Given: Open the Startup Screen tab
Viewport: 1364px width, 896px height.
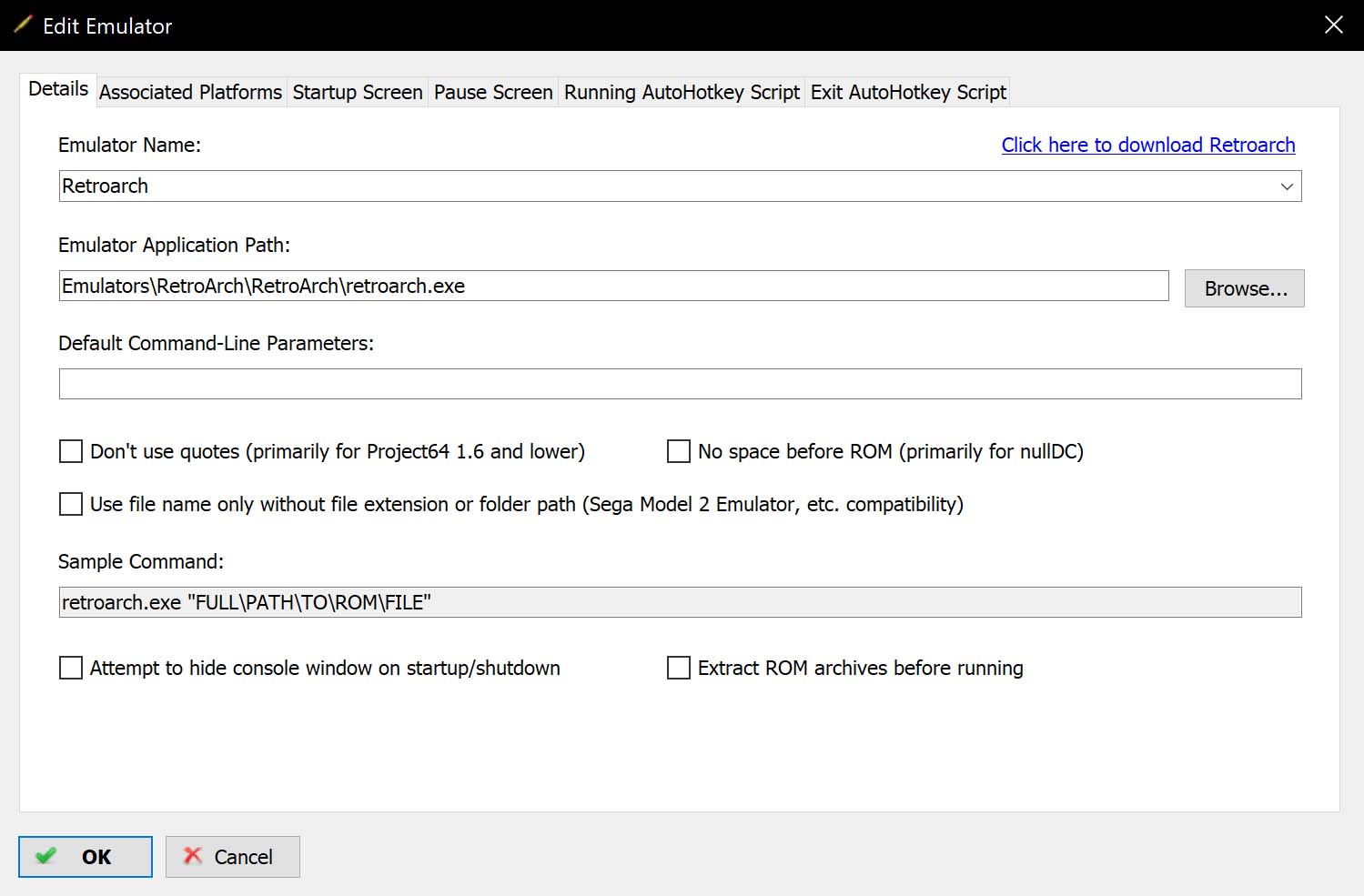Looking at the screenshot, I should point(358,92).
